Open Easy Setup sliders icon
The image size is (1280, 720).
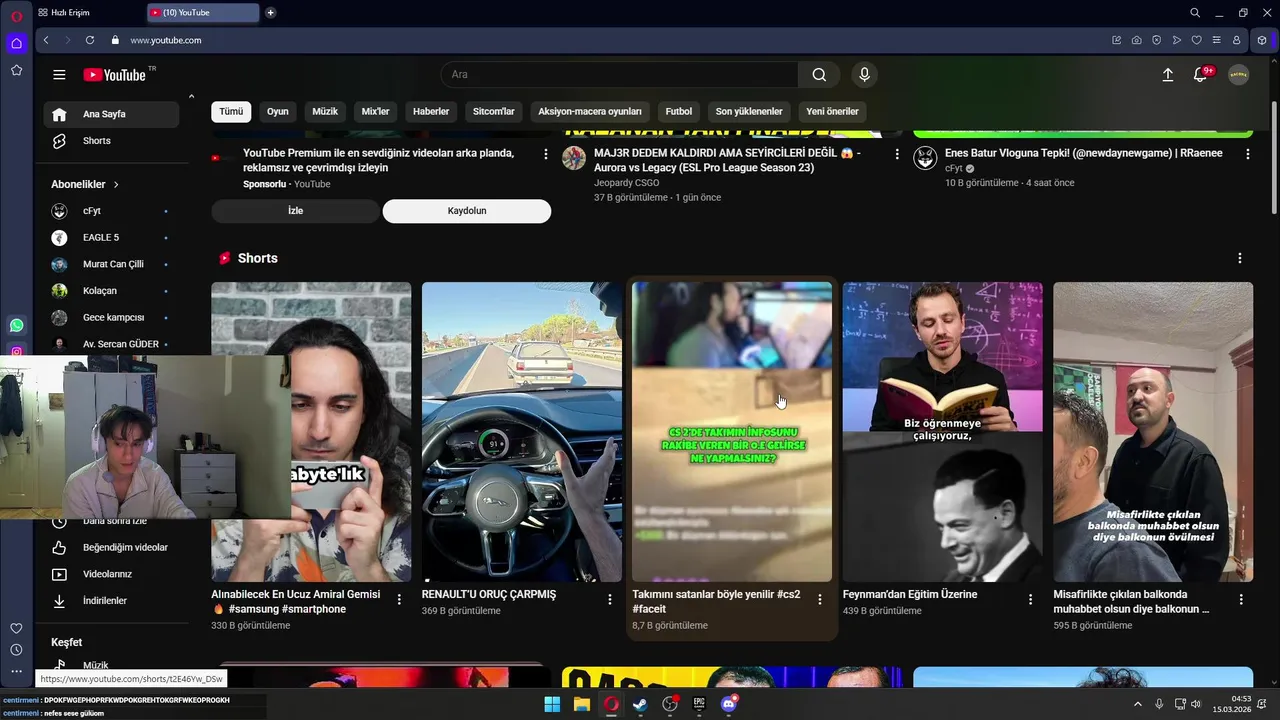tap(1216, 40)
